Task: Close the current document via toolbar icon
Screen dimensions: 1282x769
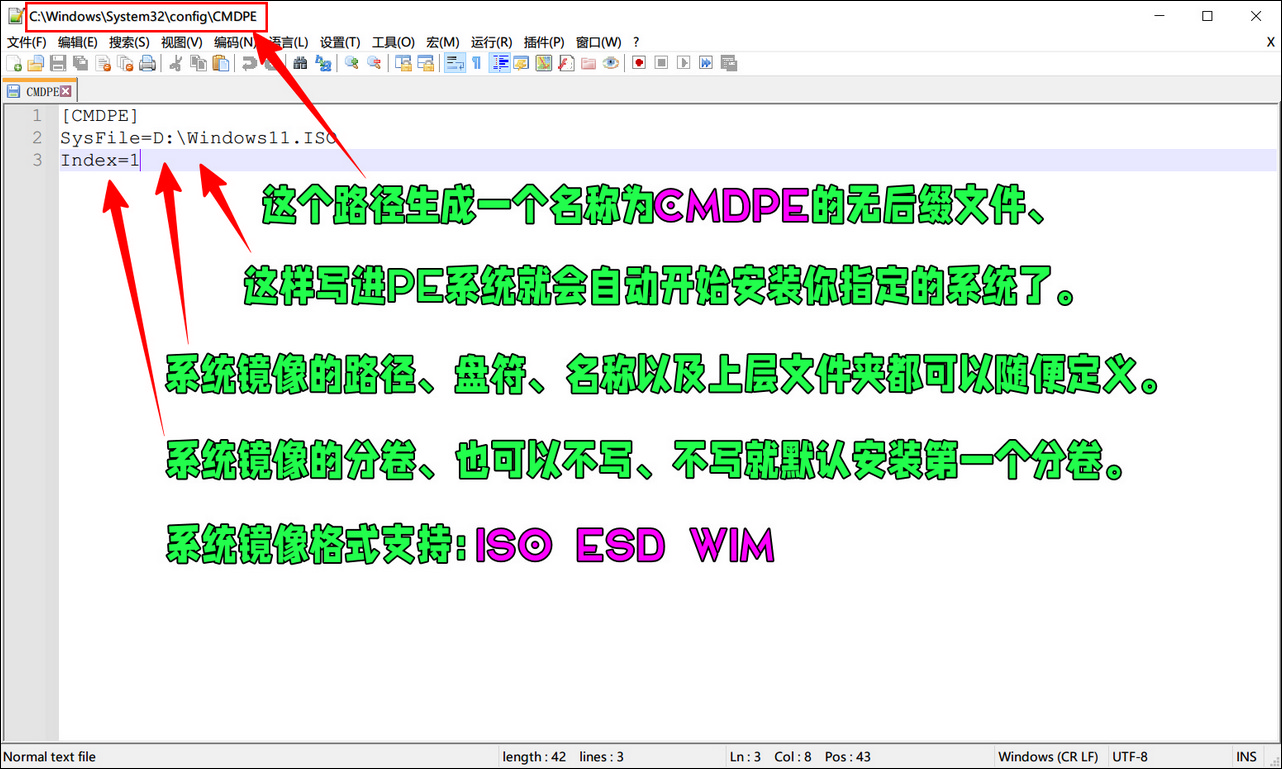Action: pos(103,63)
